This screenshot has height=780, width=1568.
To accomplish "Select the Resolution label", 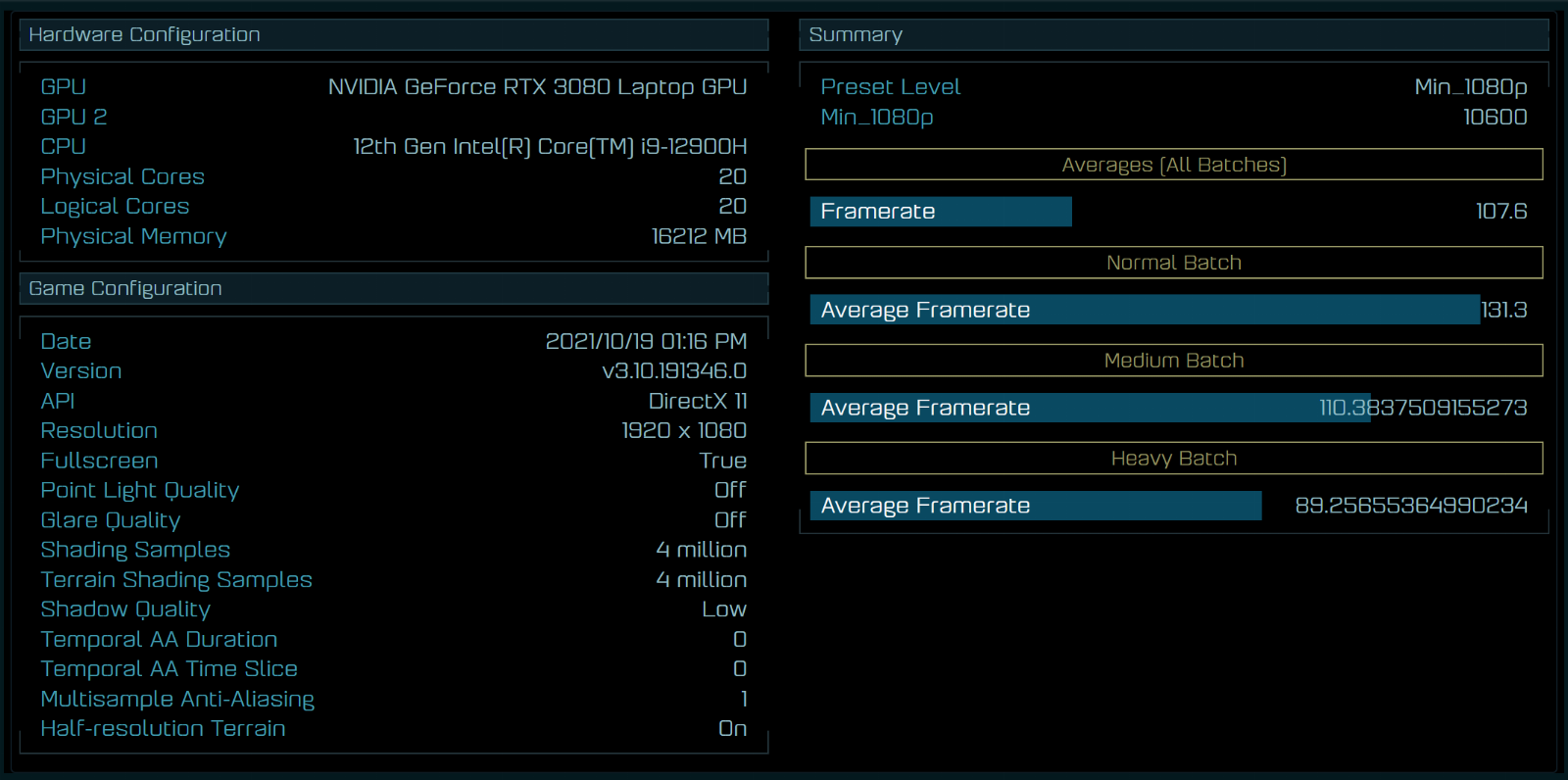I will [x=99, y=430].
